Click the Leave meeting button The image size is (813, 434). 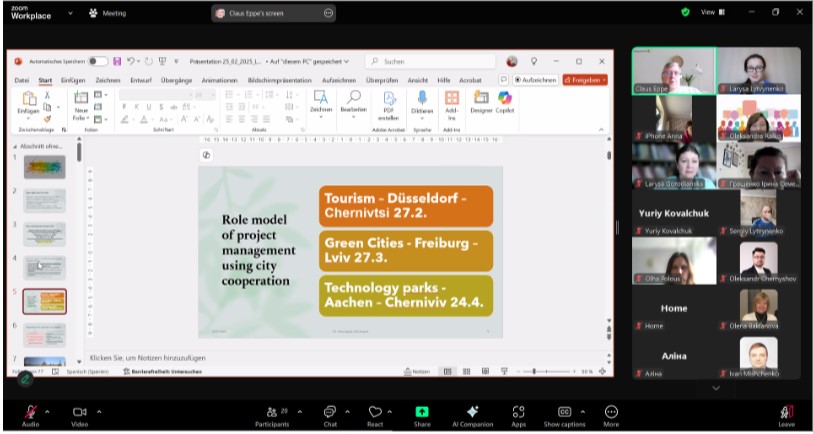(786, 413)
